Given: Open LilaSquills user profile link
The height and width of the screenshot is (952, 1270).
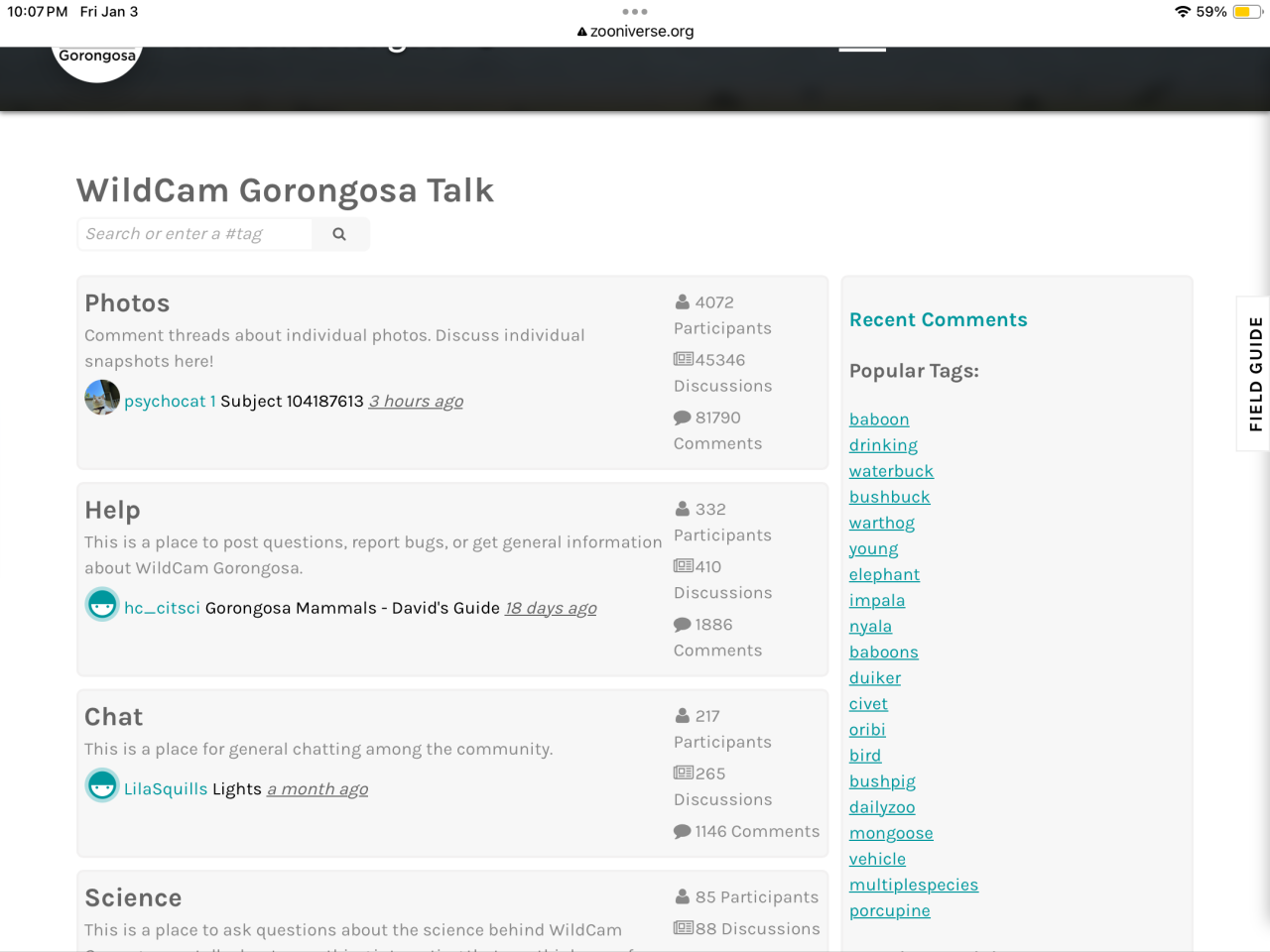Looking at the screenshot, I should point(166,789).
